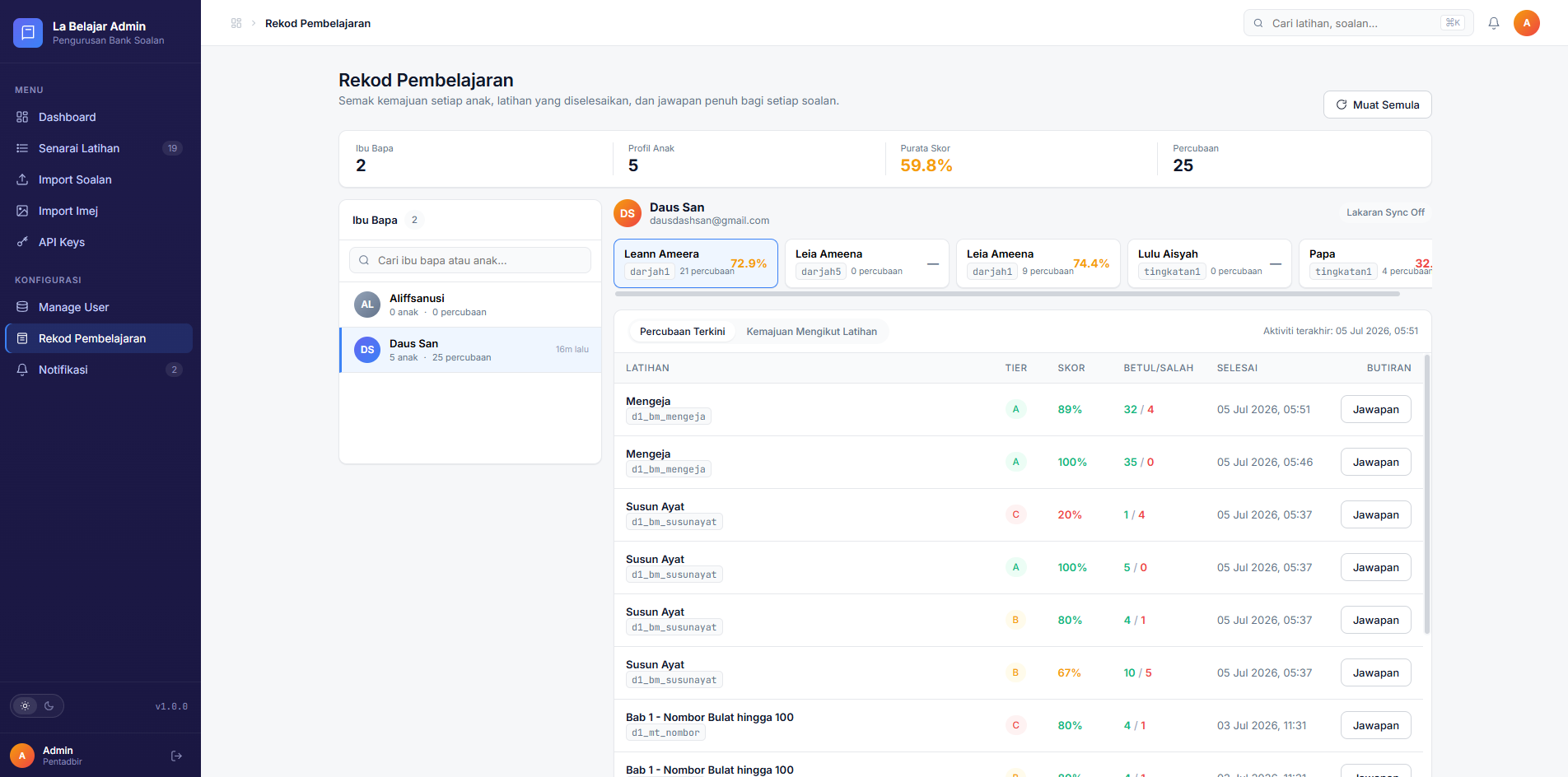Screen dimensions: 1568x777
Task: Go to Import Soalan page
Action: 99,179
